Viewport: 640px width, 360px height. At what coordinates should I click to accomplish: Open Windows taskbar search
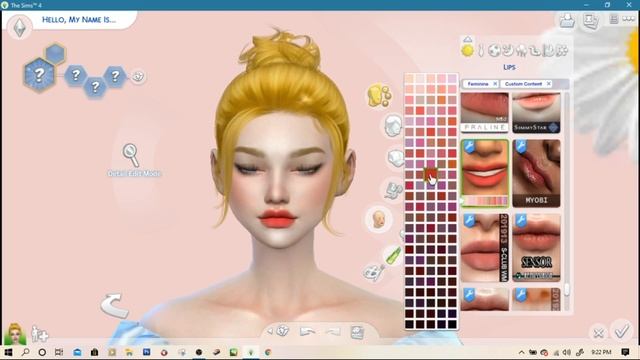coord(25,352)
